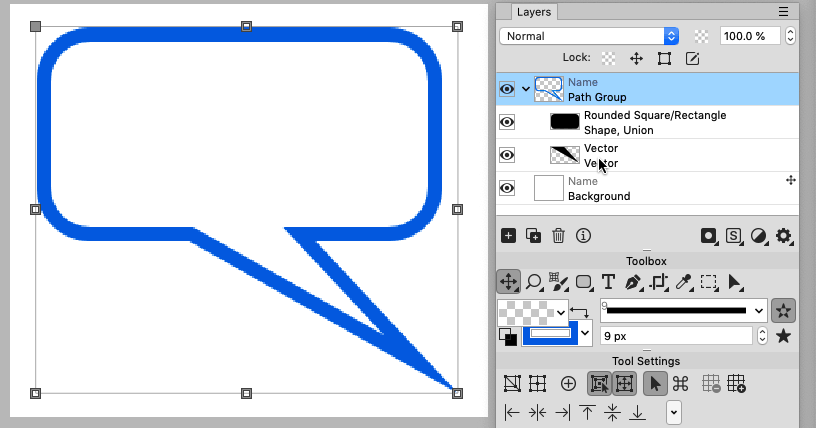Duplicate the selected layer
The width and height of the screenshot is (816, 428).
pos(533,236)
